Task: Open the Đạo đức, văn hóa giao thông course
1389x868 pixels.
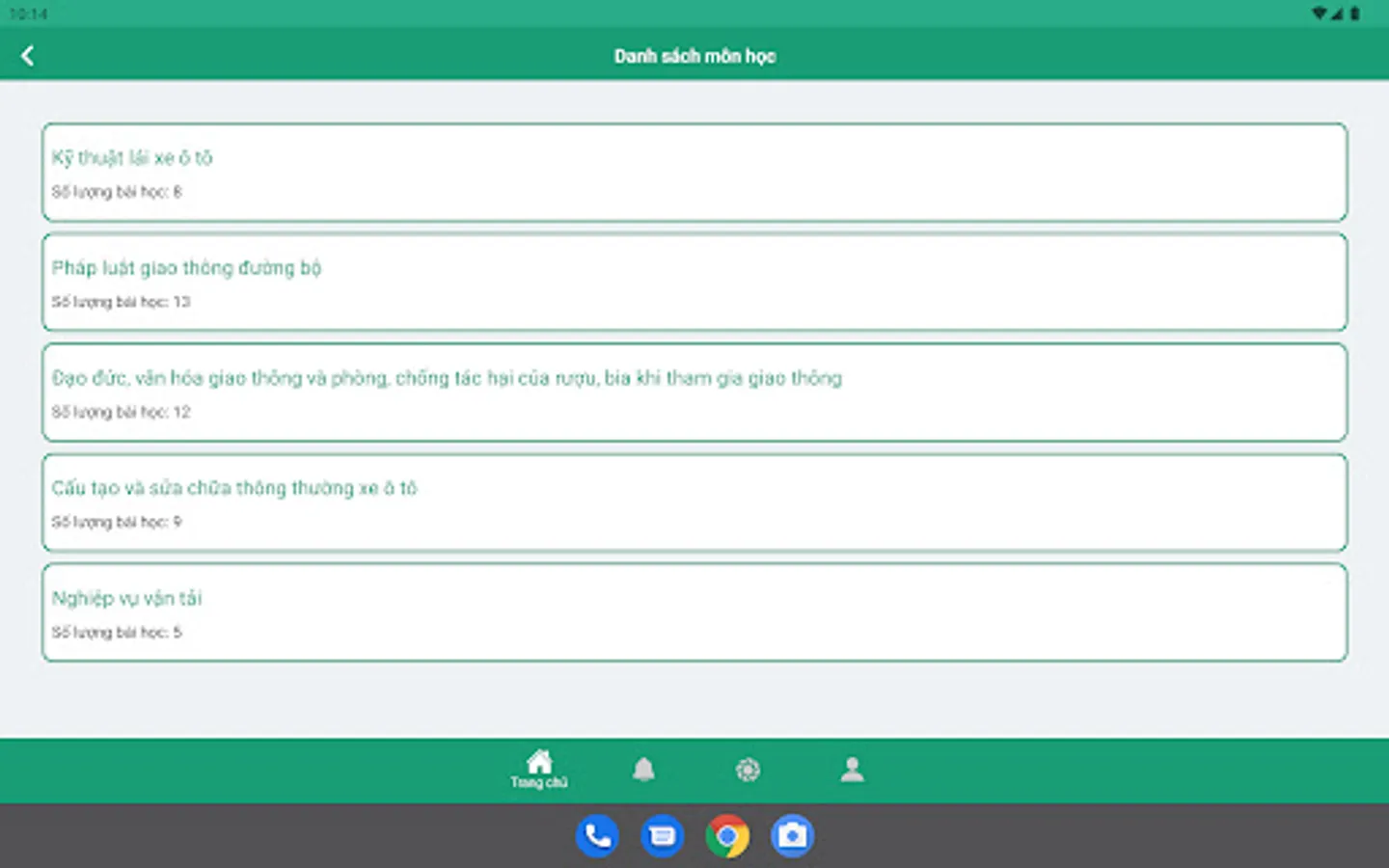Action: coord(694,393)
